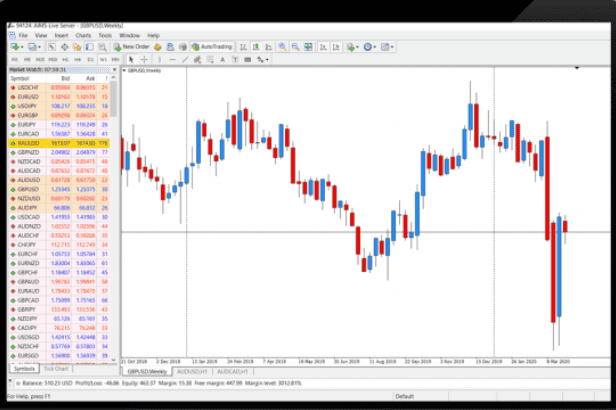Open the Window menu
The width and height of the screenshot is (616, 410).
pos(129,35)
